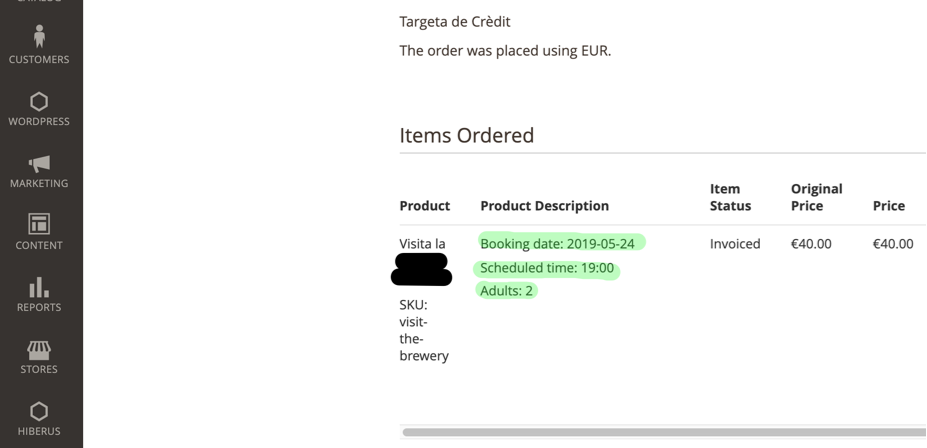Click the Original Price column header
Viewport: 927px width, 448px height.
(816, 197)
